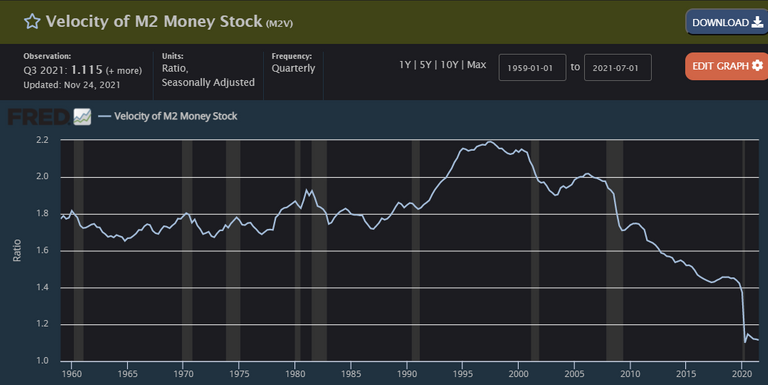Viewport: 768px width, 385px height.
Task: Open the EDIT GRAPH panel
Action: [x=727, y=66]
